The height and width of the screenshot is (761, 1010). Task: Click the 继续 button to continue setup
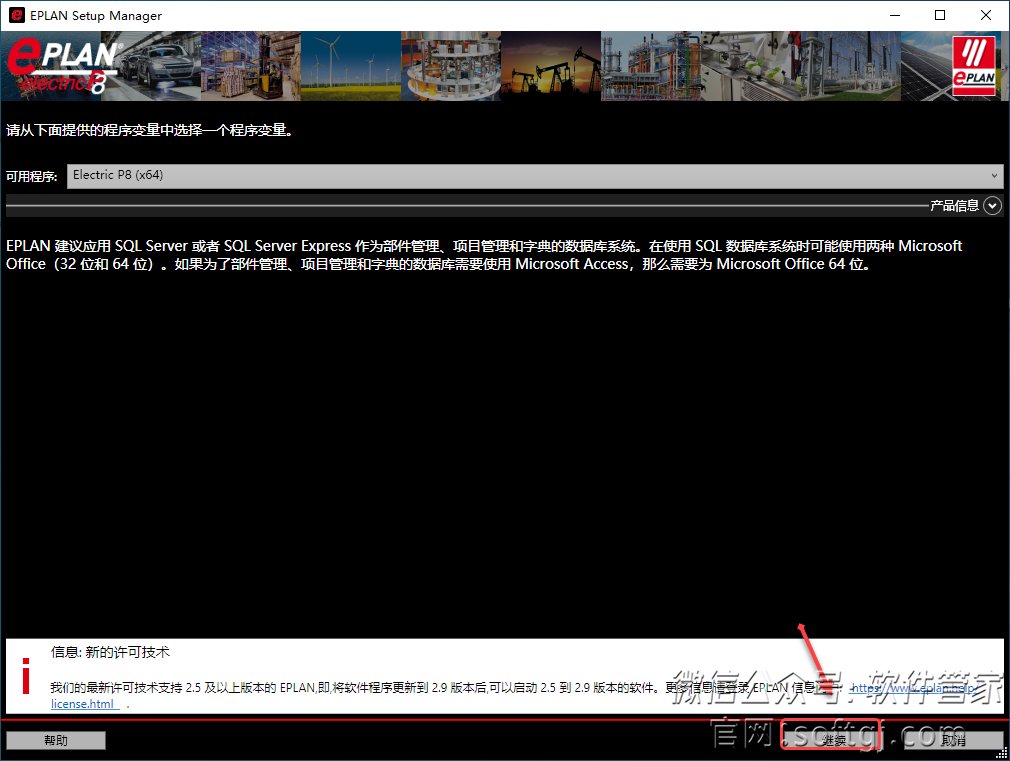pyautogui.click(x=830, y=740)
